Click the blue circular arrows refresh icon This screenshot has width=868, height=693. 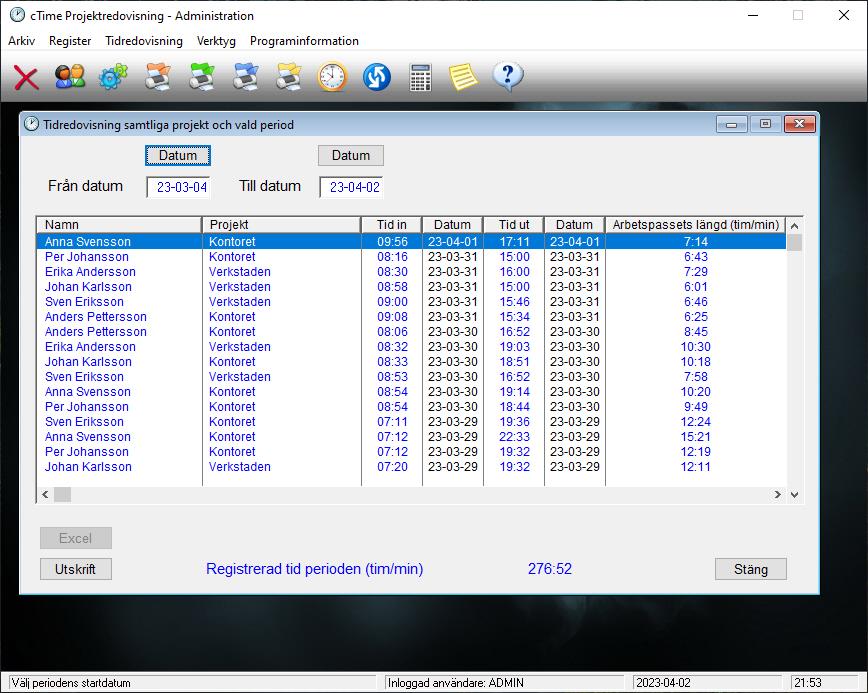tap(377, 77)
